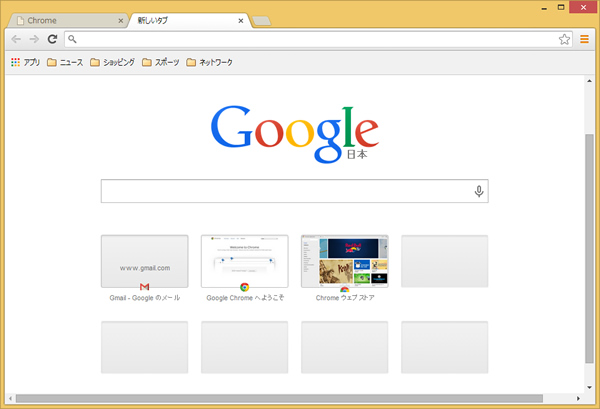600x409 pixels.
Task: Click the forward navigation arrow
Action: click(x=35, y=39)
